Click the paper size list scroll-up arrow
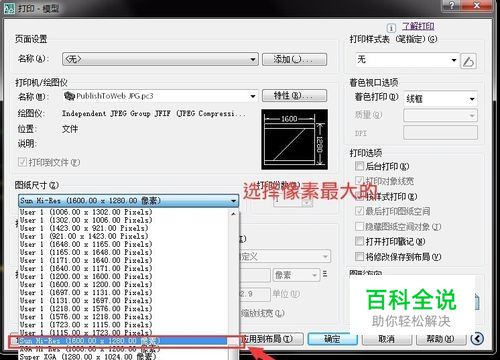 click(x=233, y=214)
